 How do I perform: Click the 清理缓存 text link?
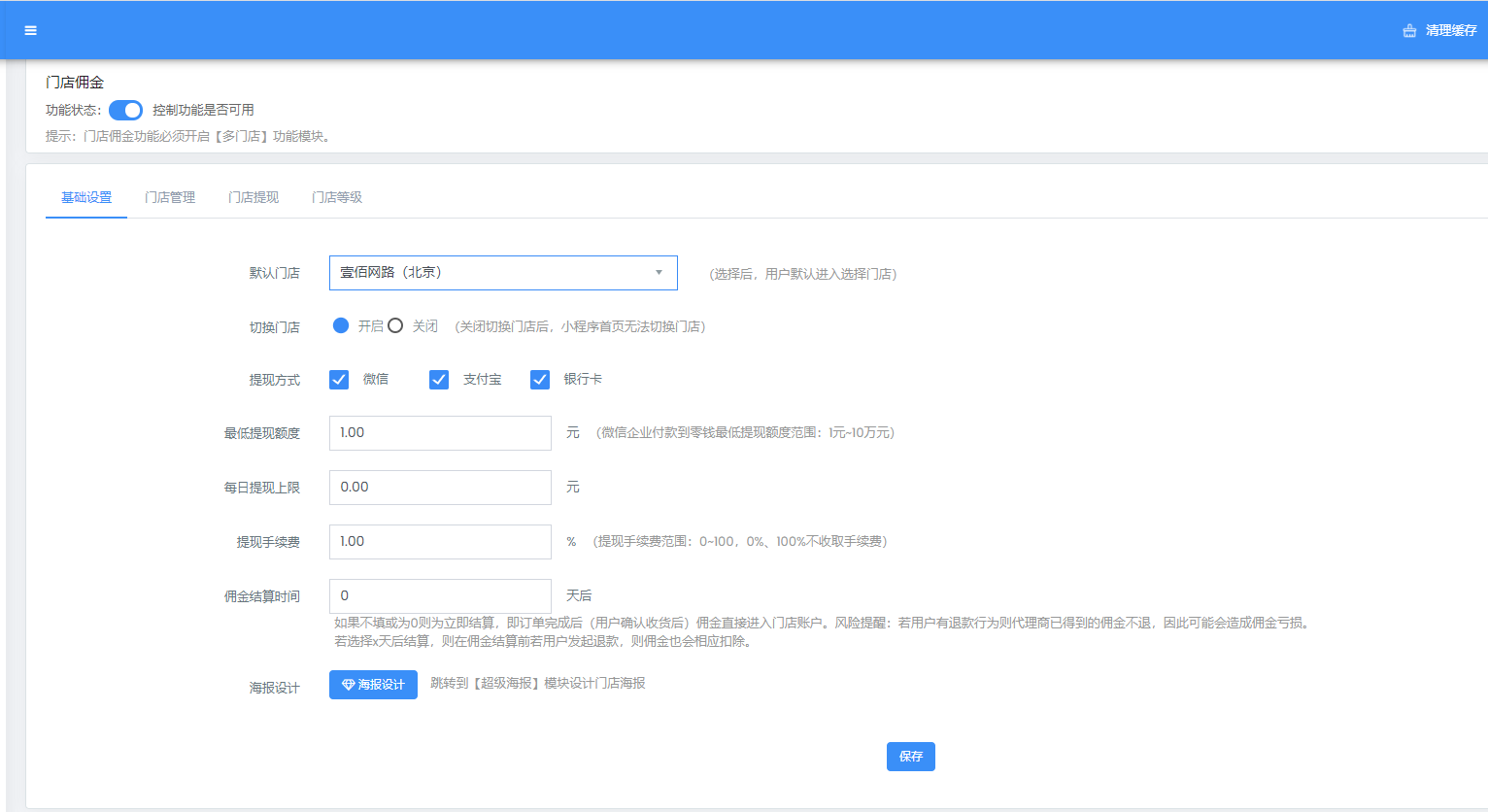pyautogui.click(x=1450, y=31)
